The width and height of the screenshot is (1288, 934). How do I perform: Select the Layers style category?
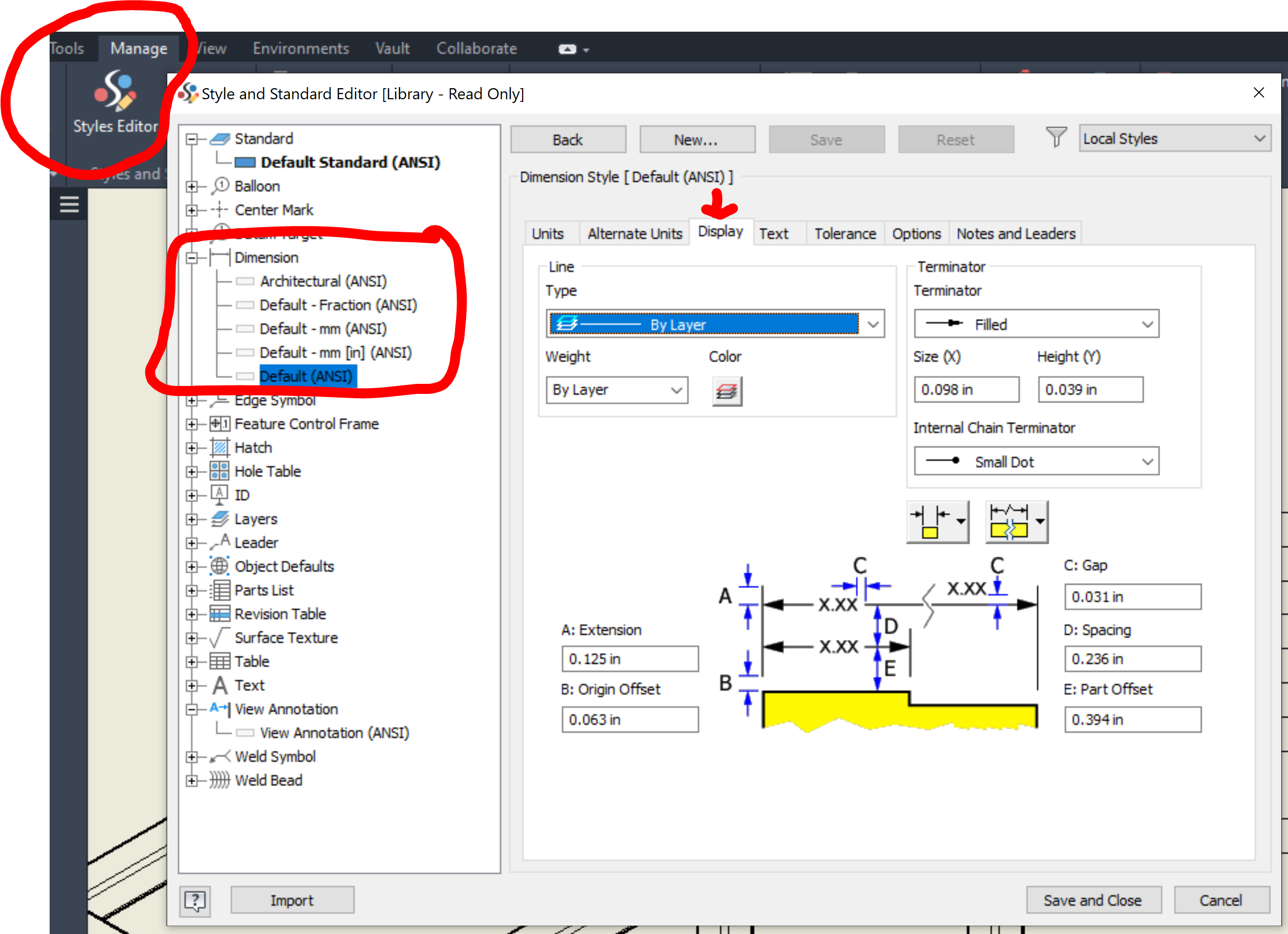click(255, 519)
